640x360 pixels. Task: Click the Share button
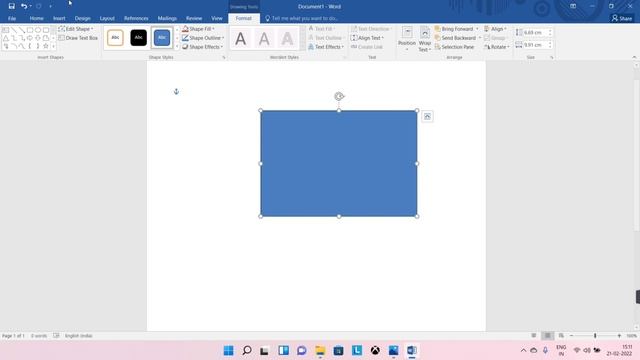point(622,18)
